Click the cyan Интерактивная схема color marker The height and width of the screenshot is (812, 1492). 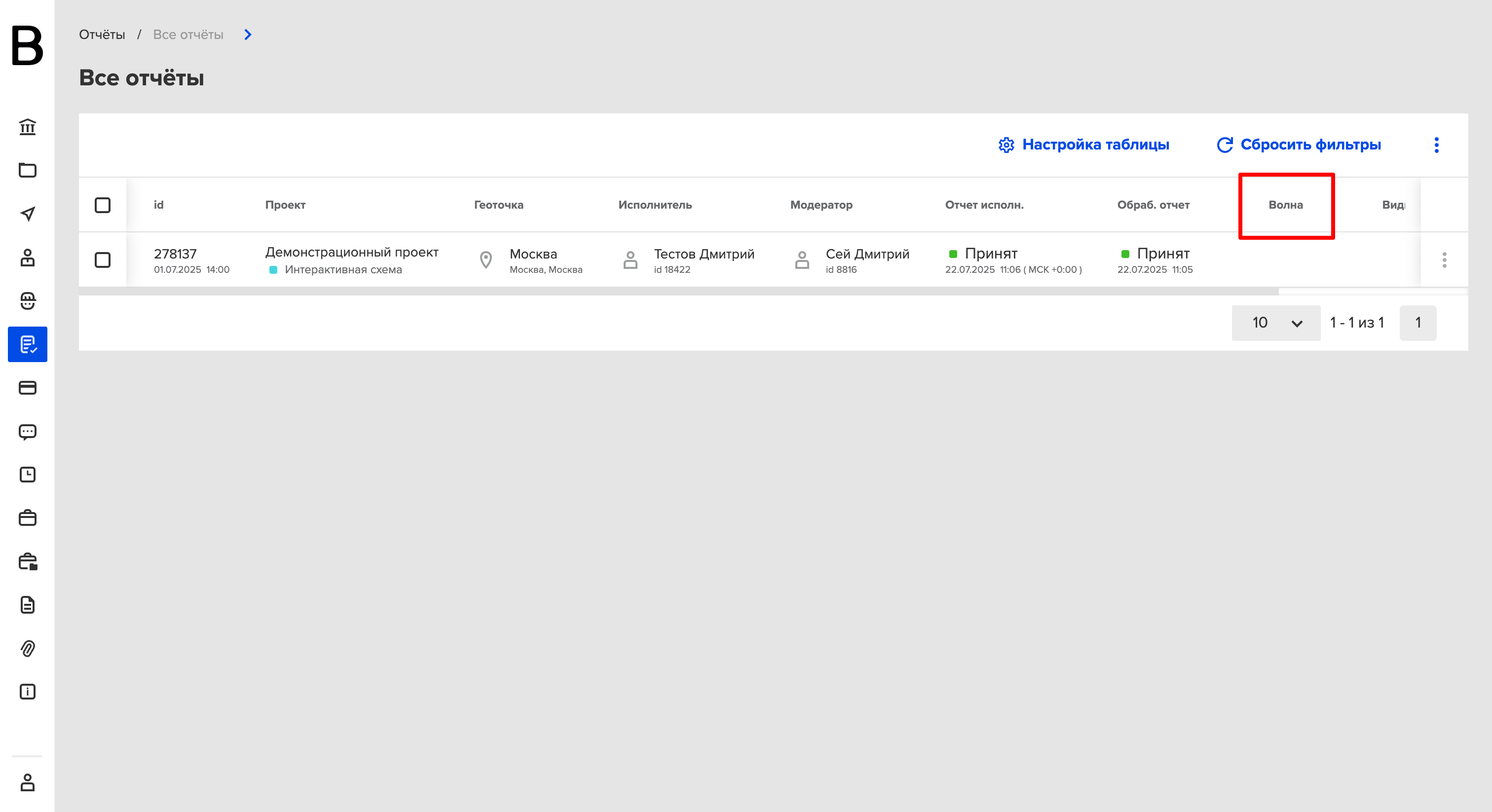273,270
